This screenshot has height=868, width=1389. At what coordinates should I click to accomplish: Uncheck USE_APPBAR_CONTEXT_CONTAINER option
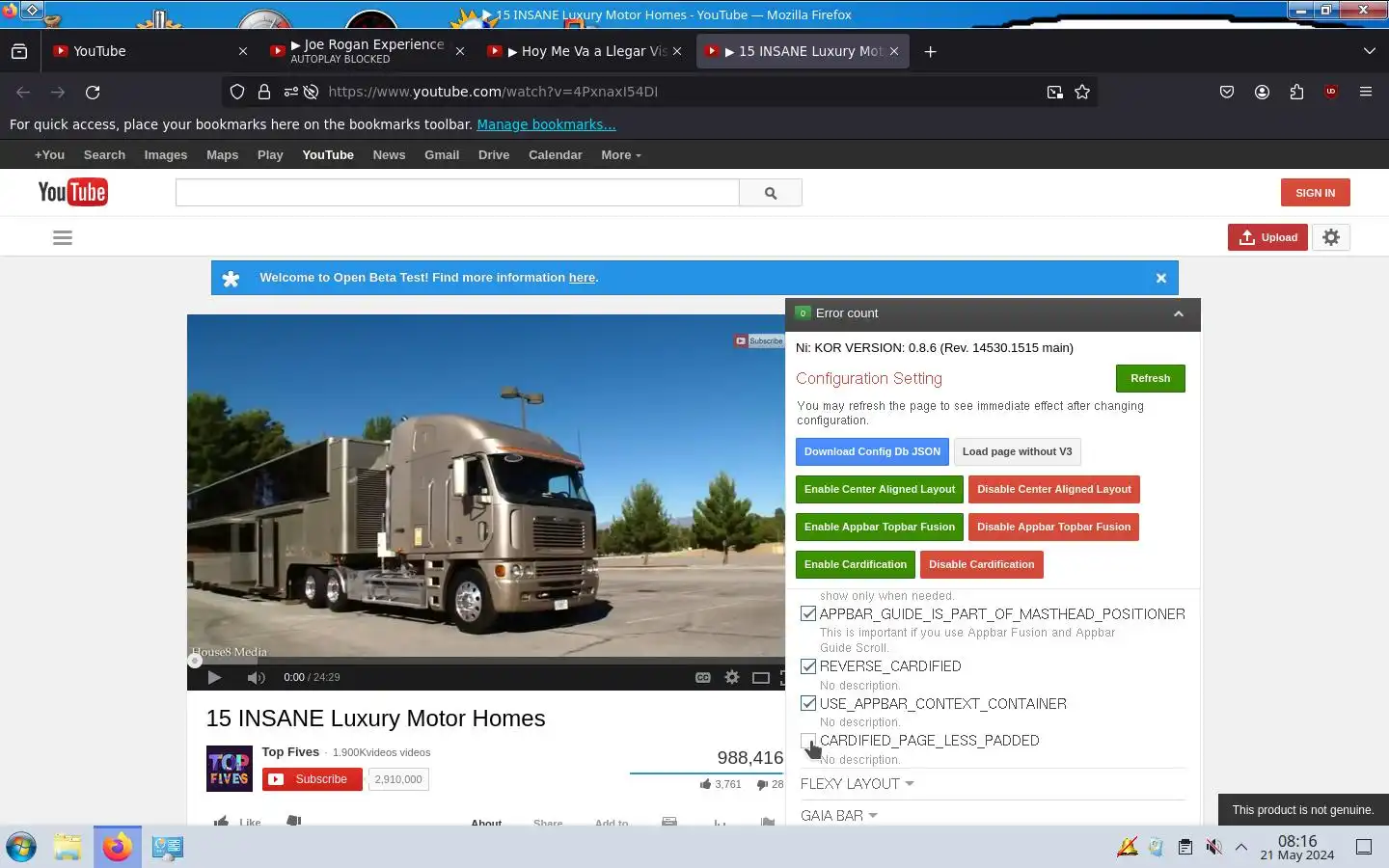808,703
